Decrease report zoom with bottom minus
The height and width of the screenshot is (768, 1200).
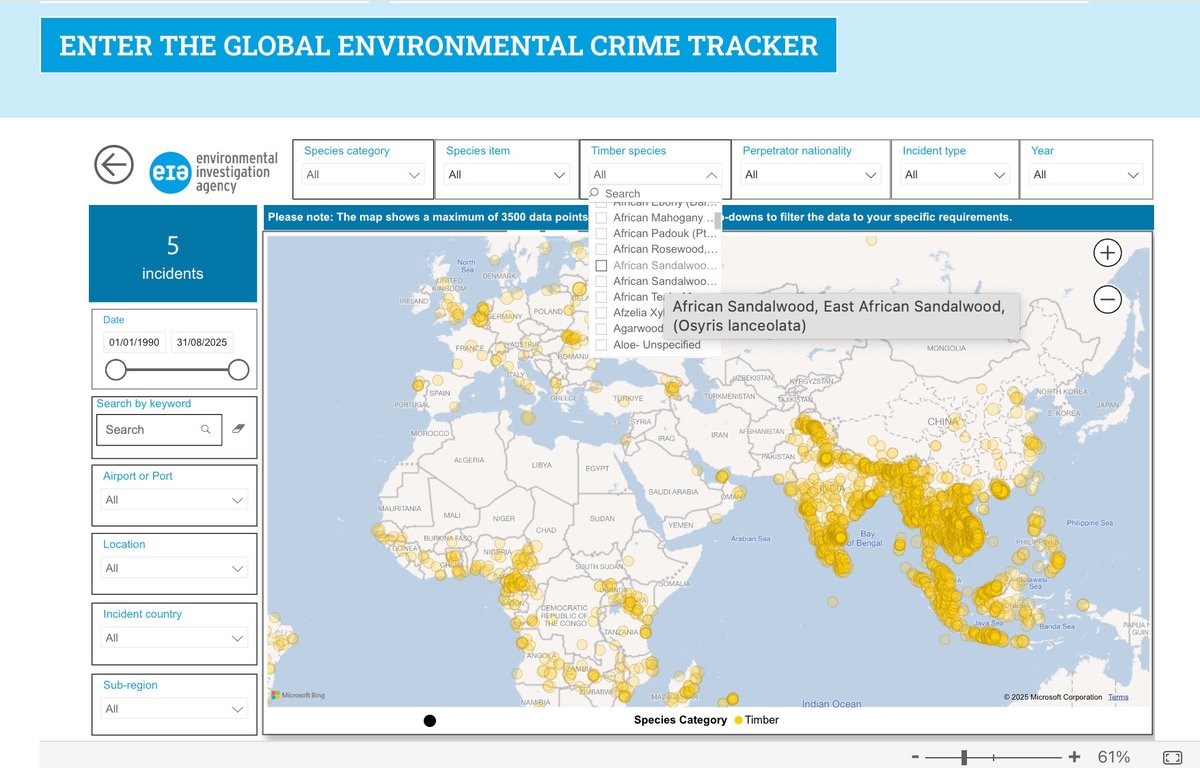(915, 757)
